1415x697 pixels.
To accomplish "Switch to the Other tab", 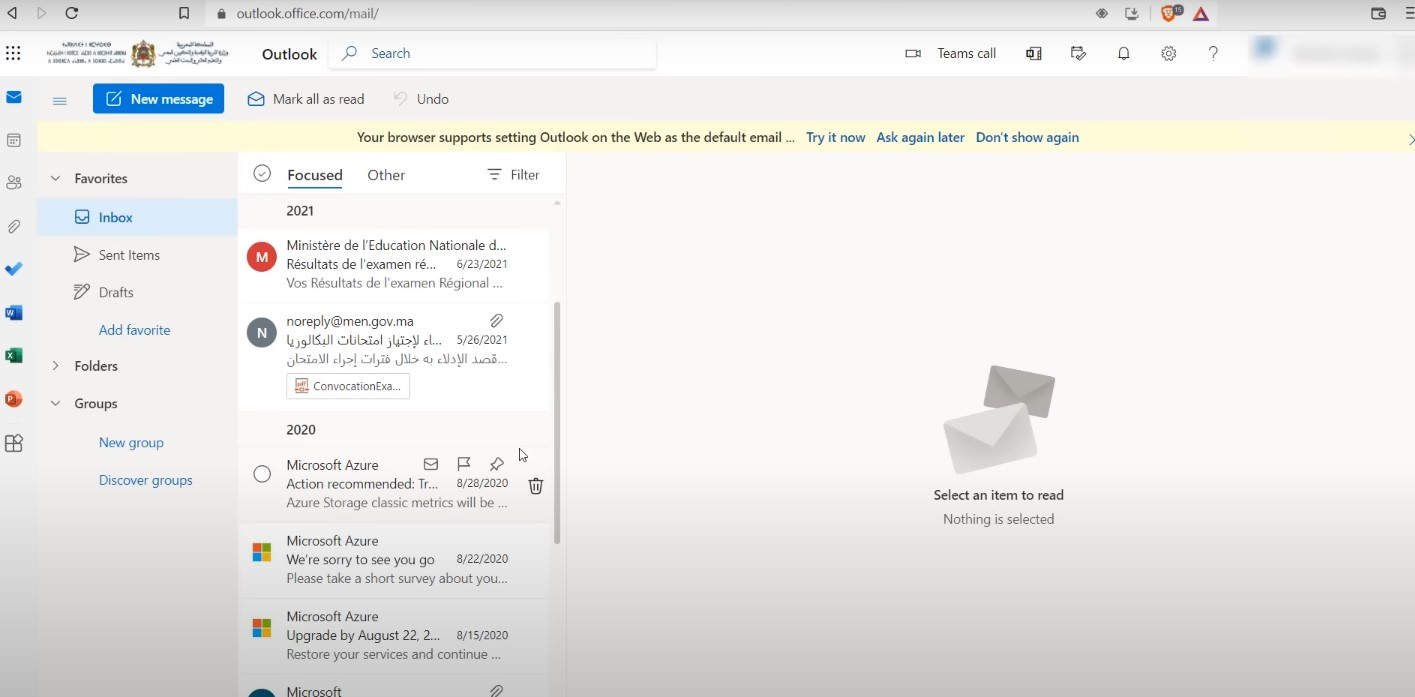I will click(386, 175).
